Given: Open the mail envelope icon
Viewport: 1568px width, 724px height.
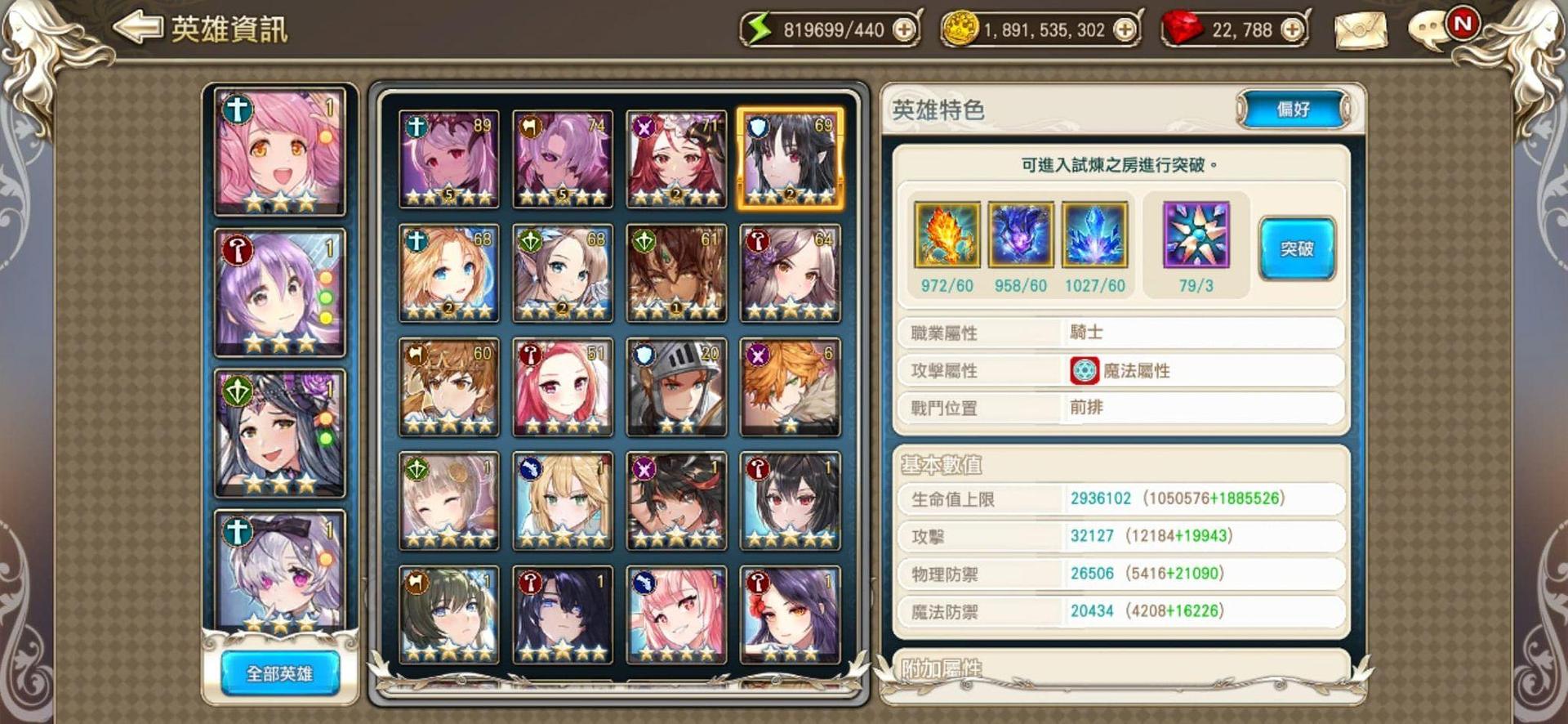Looking at the screenshot, I should pyautogui.click(x=1361, y=31).
